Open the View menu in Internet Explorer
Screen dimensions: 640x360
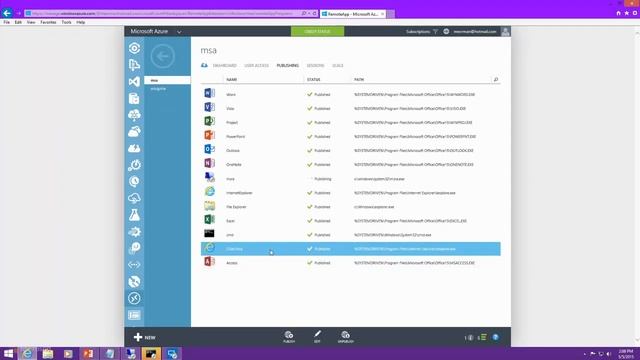[31, 22]
